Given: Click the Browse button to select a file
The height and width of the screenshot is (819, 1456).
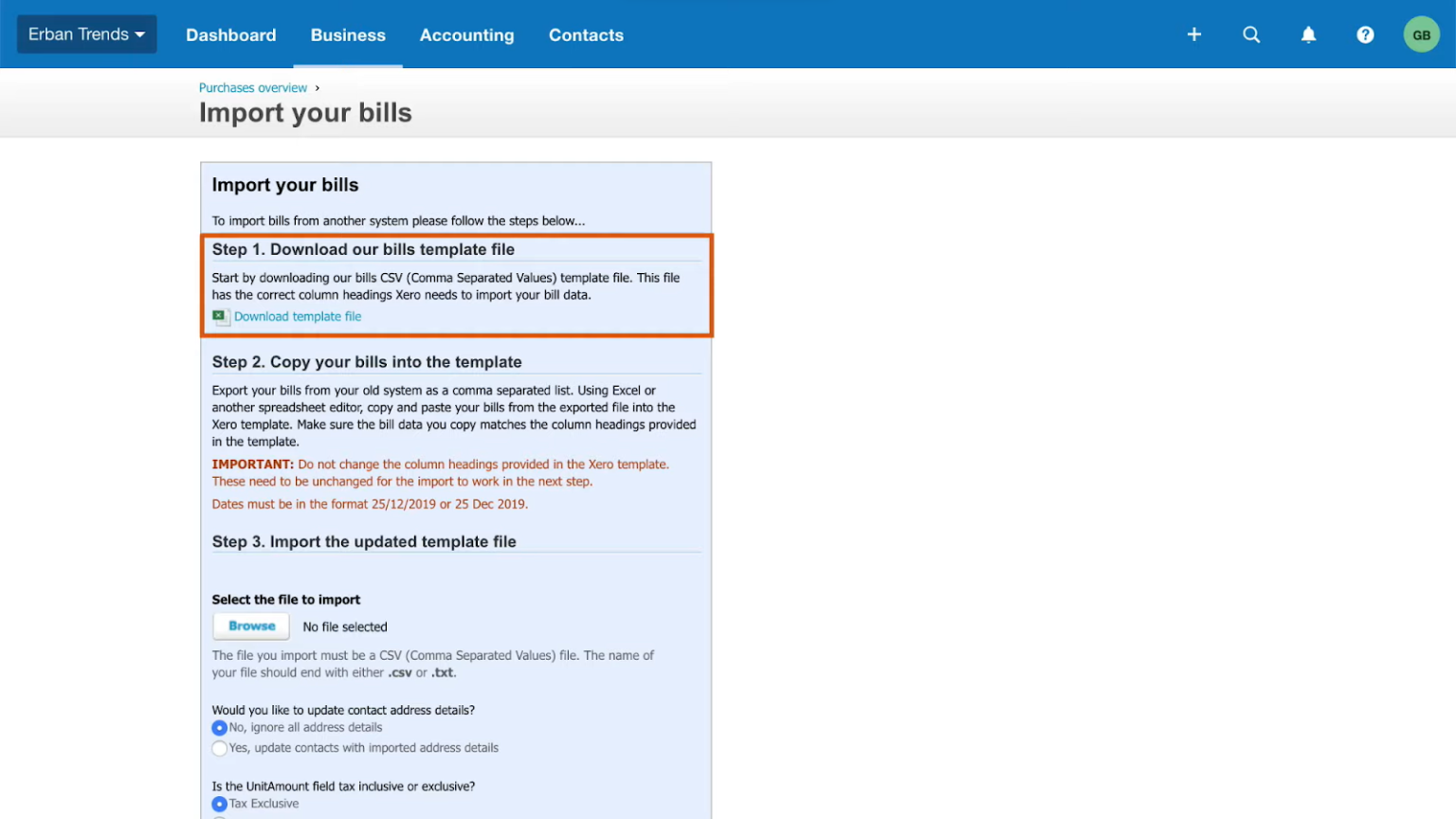Looking at the screenshot, I should point(250,626).
